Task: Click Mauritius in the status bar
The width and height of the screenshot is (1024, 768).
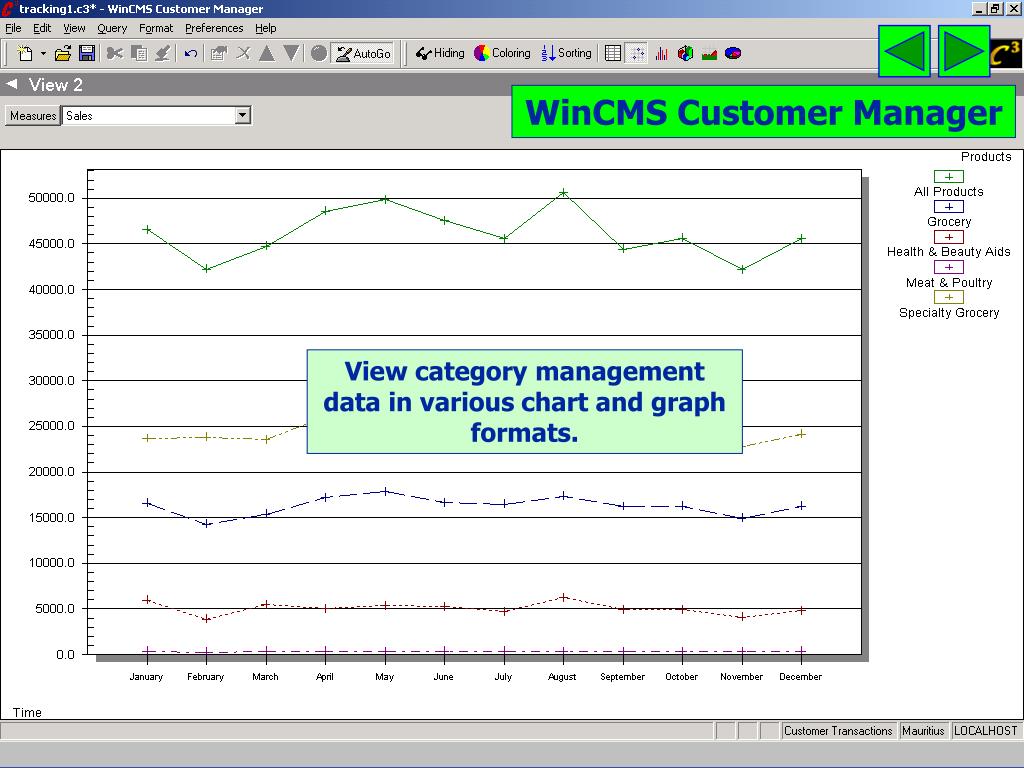Action: point(923,731)
